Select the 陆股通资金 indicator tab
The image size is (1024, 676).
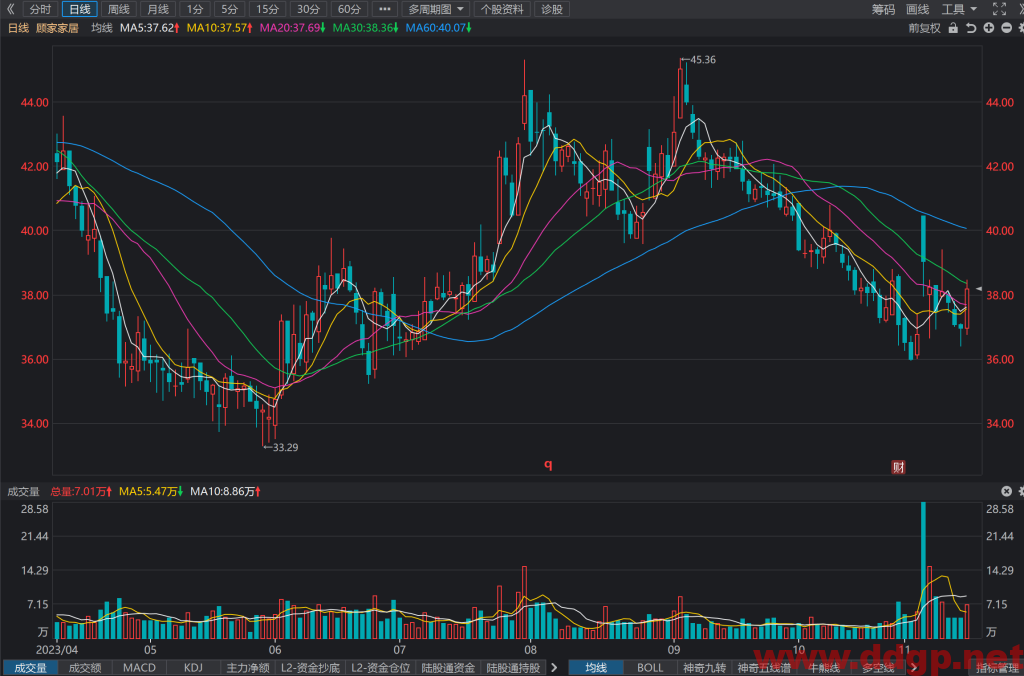coord(449,668)
